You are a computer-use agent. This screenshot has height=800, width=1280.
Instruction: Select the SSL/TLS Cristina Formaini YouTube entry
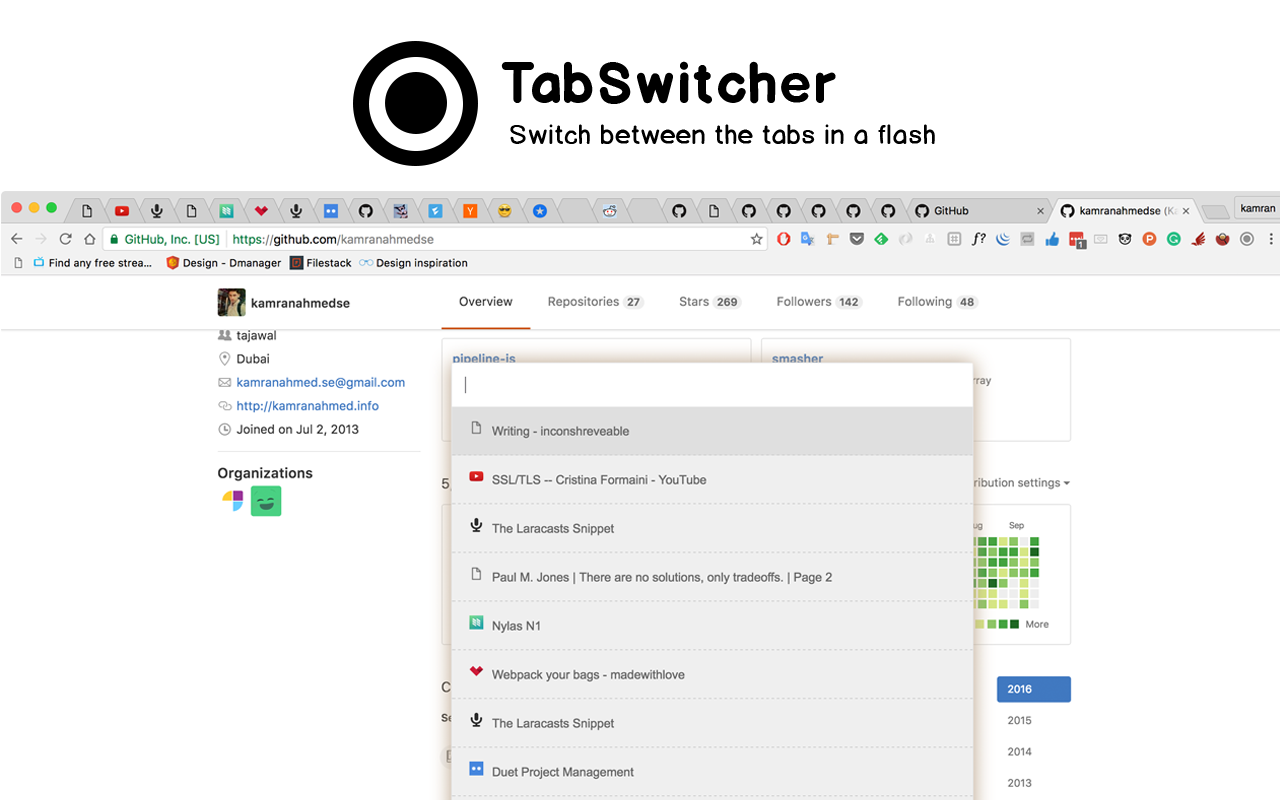pyautogui.click(x=712, y=480)
